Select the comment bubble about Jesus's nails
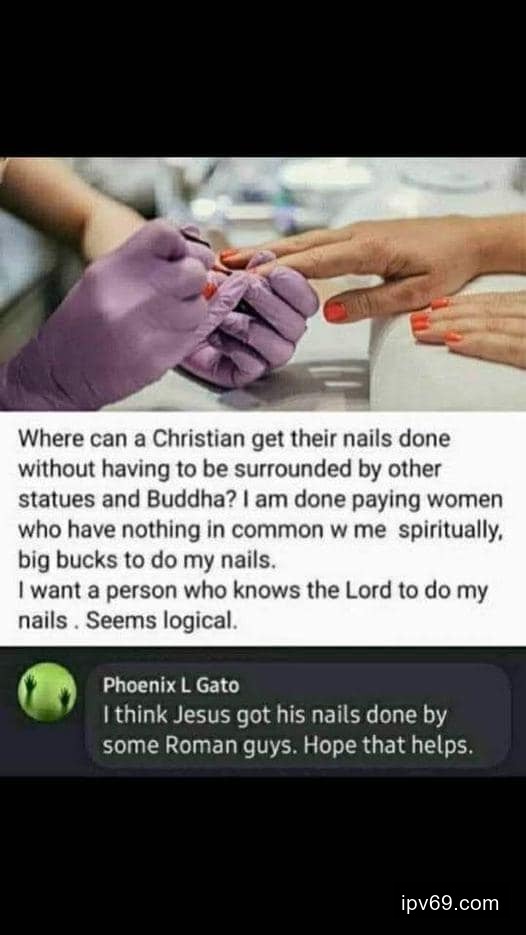 coord(297,716)
